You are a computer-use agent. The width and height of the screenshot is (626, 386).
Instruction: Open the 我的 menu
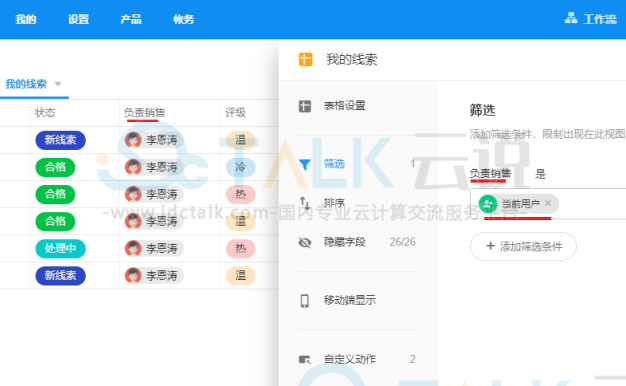(x=26, y=19)
